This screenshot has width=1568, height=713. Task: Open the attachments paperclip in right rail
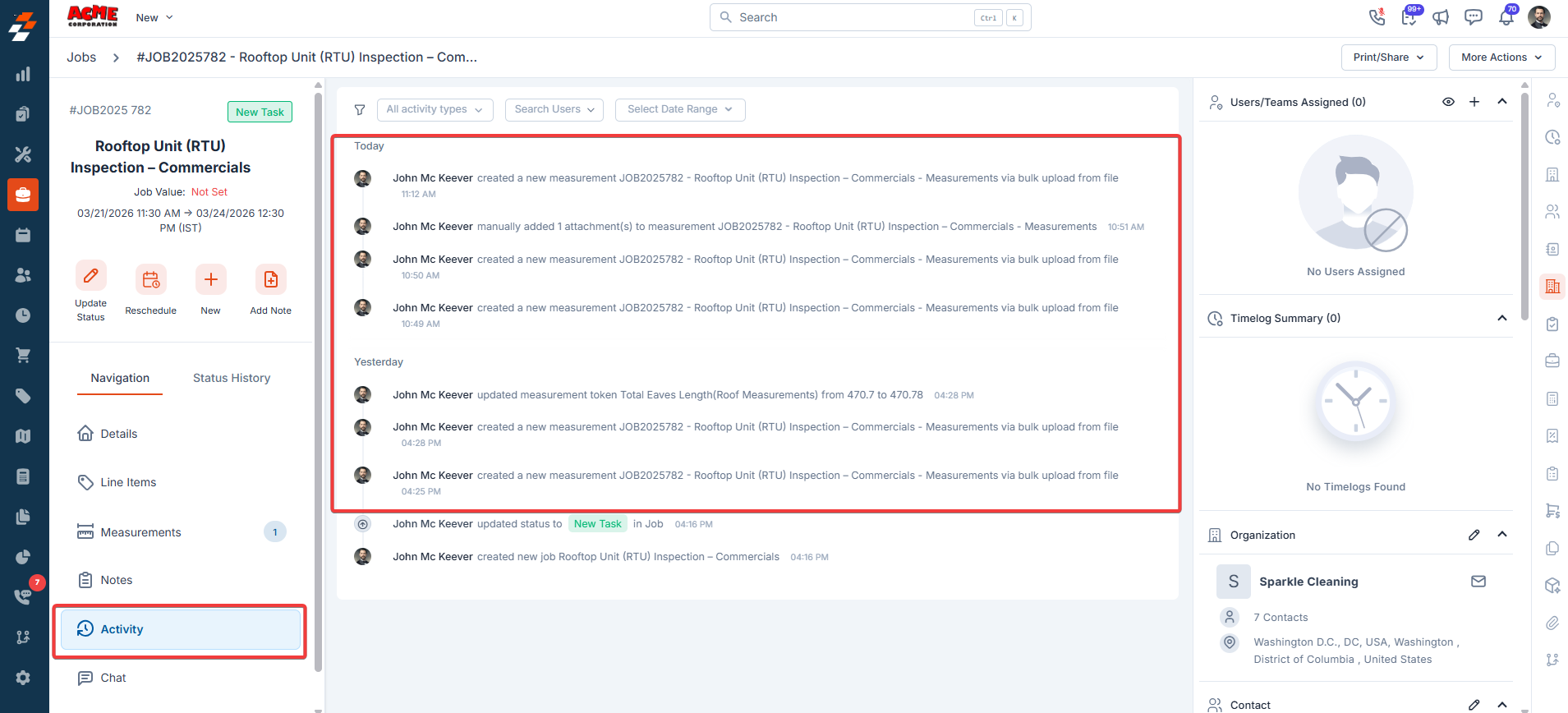(x=1552, y=623)
